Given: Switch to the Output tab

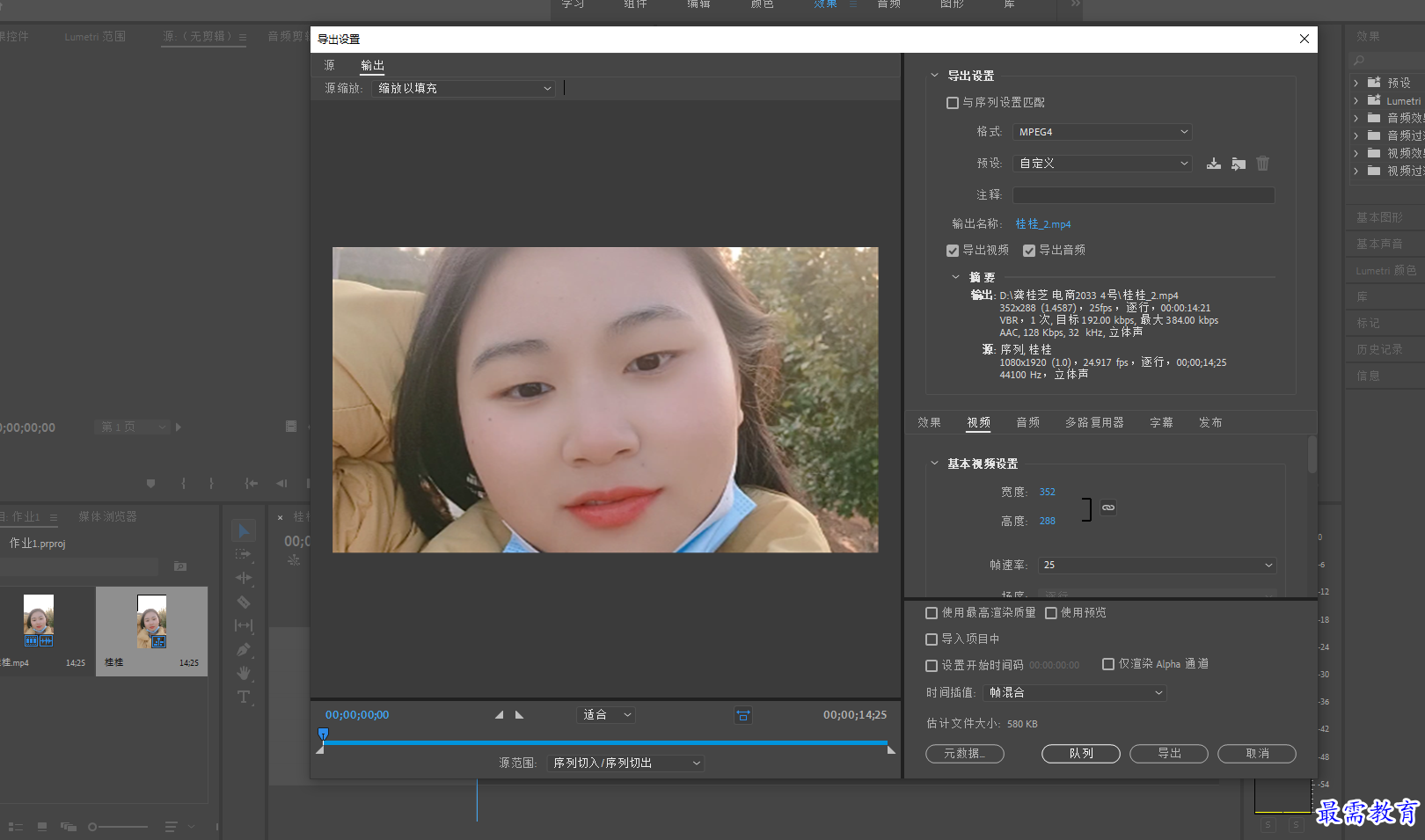Looking at the screenshot, I should (x=372, y=66).
